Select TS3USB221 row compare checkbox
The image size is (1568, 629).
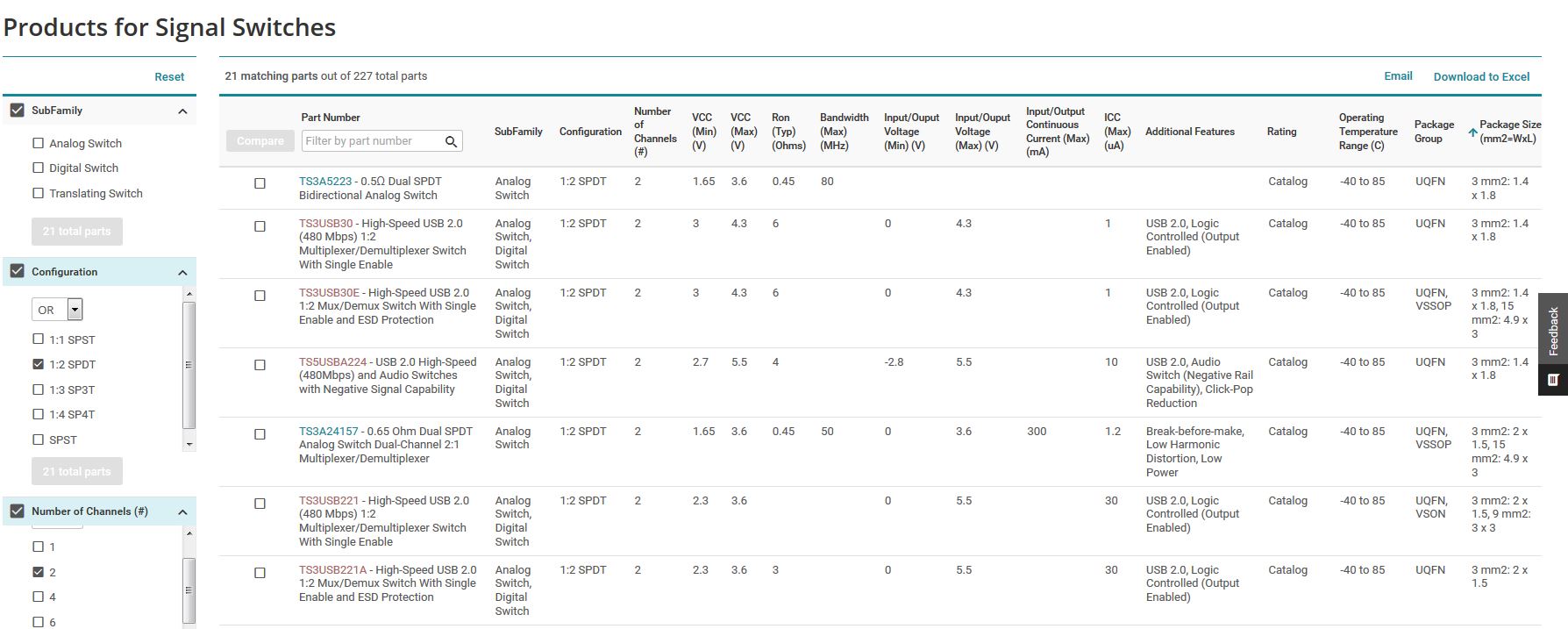tap(260, 504)
